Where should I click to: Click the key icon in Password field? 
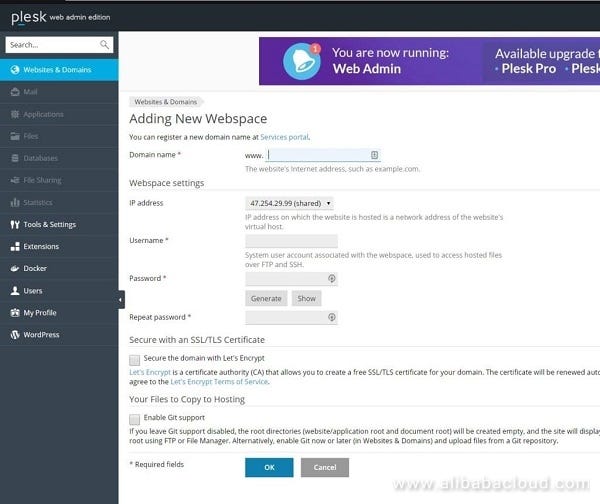tap(332, 279)
